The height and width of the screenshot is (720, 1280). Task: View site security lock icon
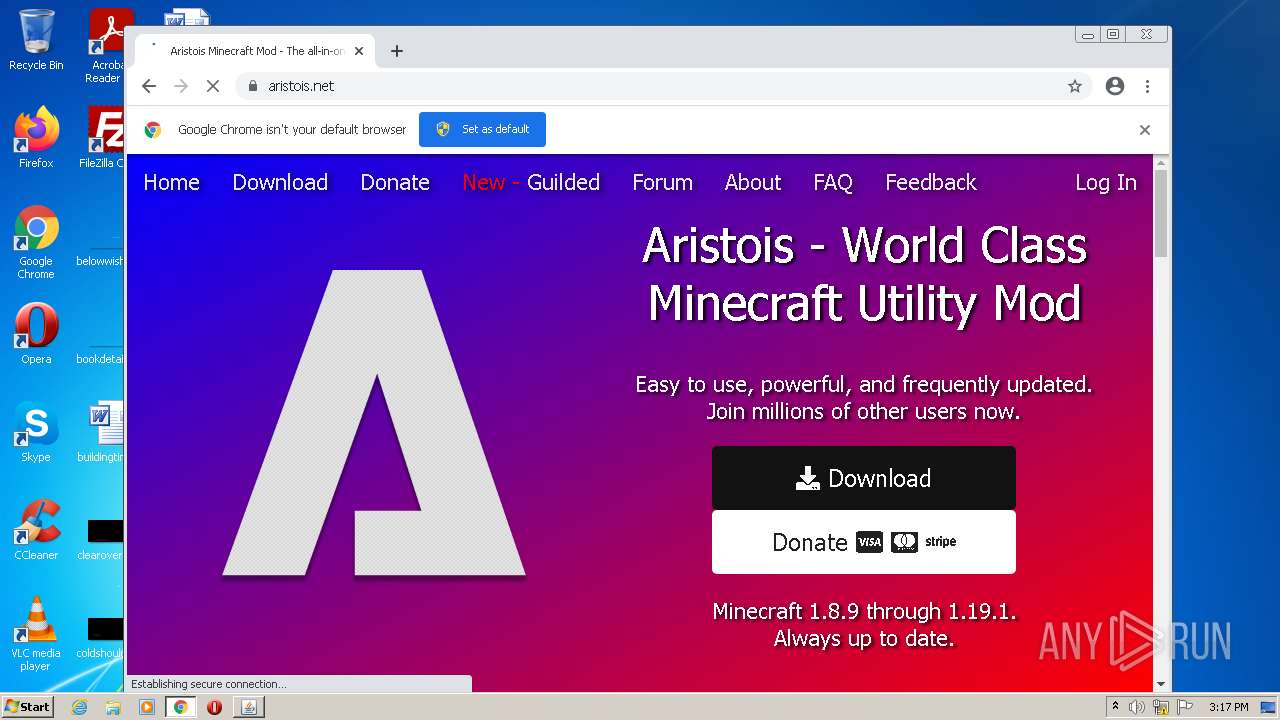click(253, 86)
